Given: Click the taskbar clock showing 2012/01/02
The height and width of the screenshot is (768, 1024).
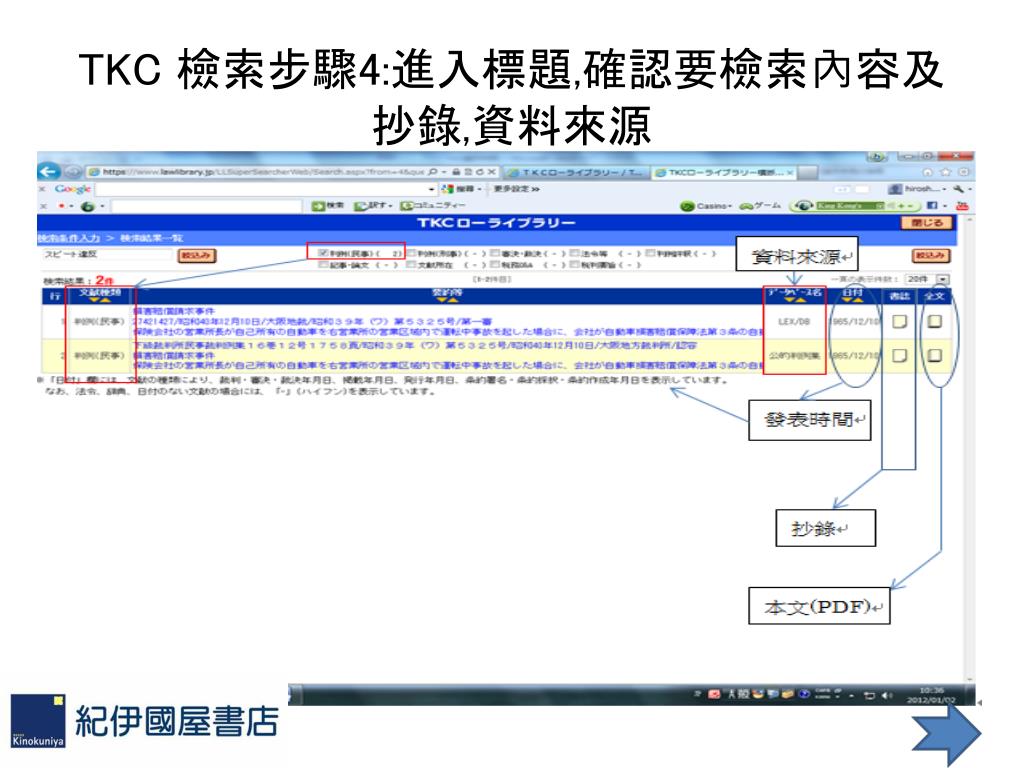Looking at the screenshot, I should [x=931, y=695].
